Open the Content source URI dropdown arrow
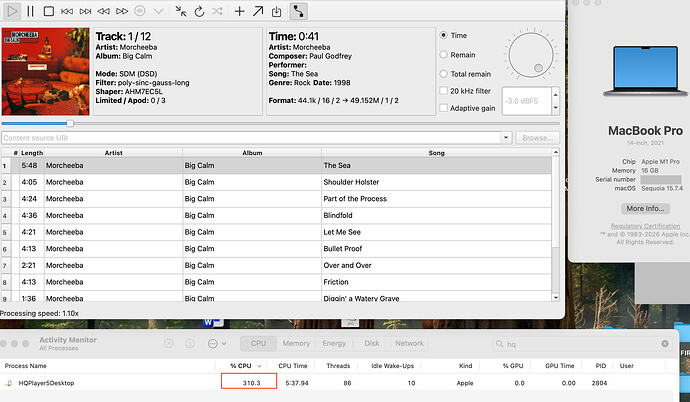The image size is (690, 402). click(506, 138)
